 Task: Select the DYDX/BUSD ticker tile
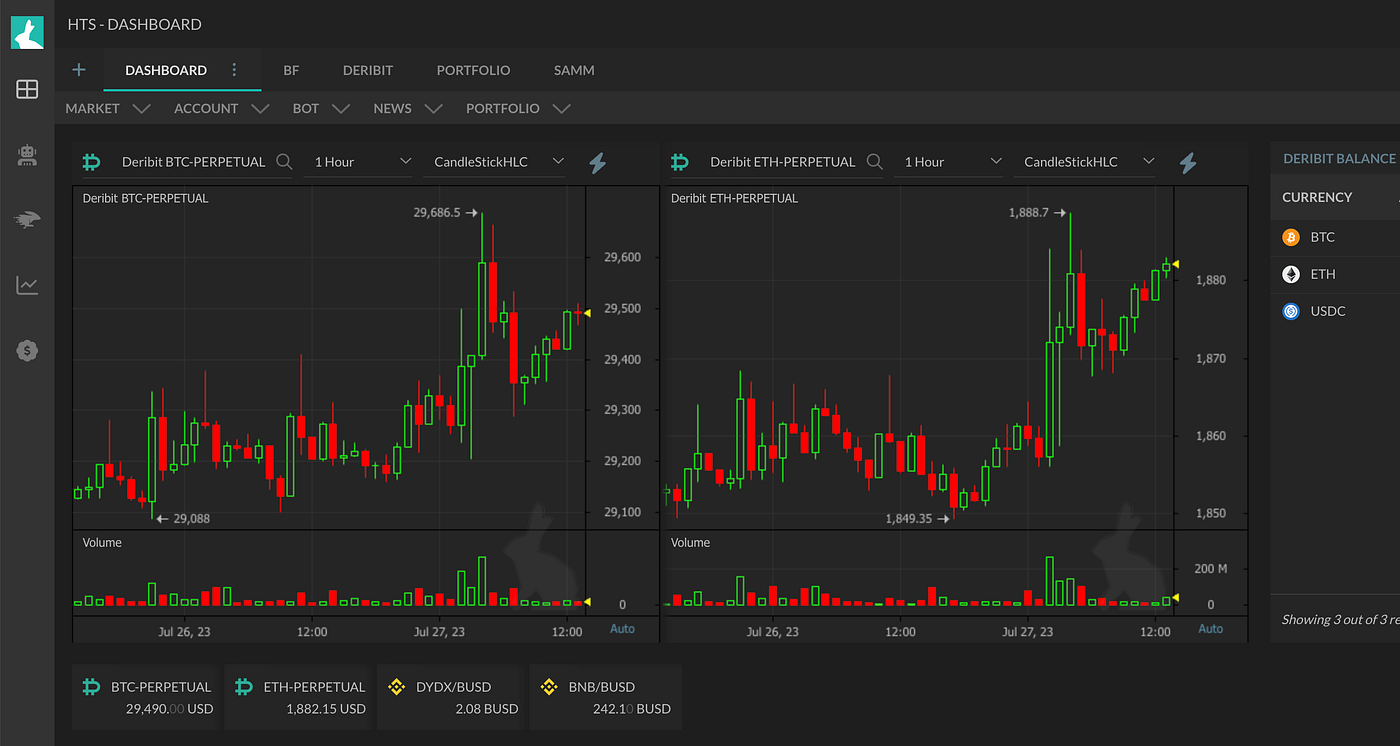coord(449,697)
